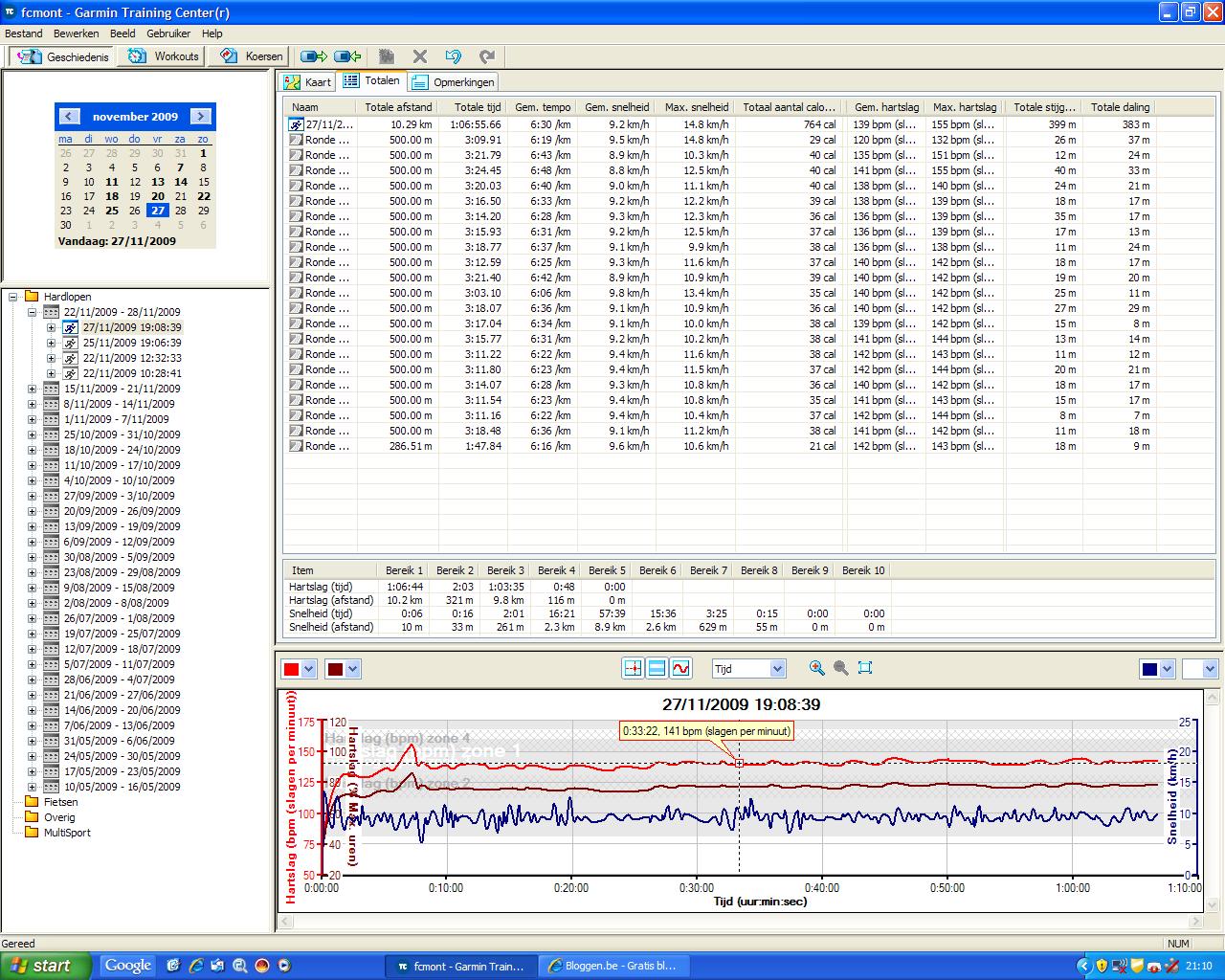Sort by the Max. hartslag column header
The image size is (1225, 980).
tap(965, 107)
